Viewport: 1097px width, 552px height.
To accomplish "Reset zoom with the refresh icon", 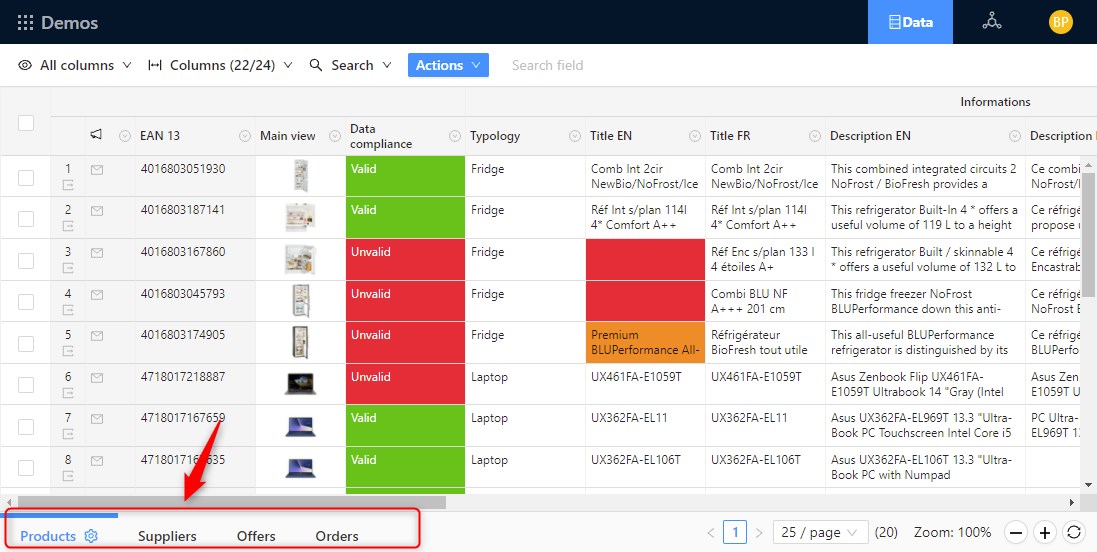I will tap(1074, 533).
